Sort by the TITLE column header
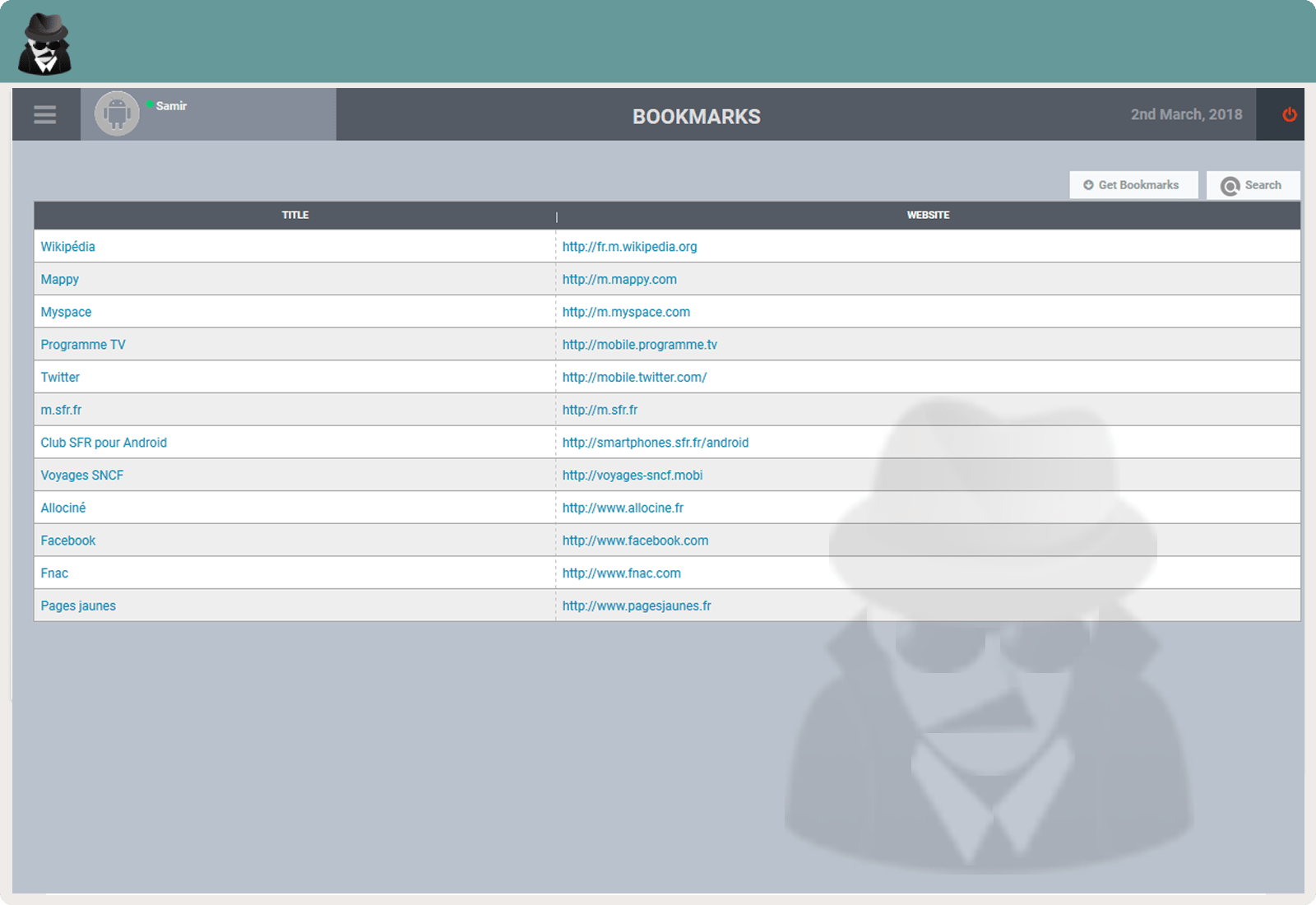 (x=295, y=215)
